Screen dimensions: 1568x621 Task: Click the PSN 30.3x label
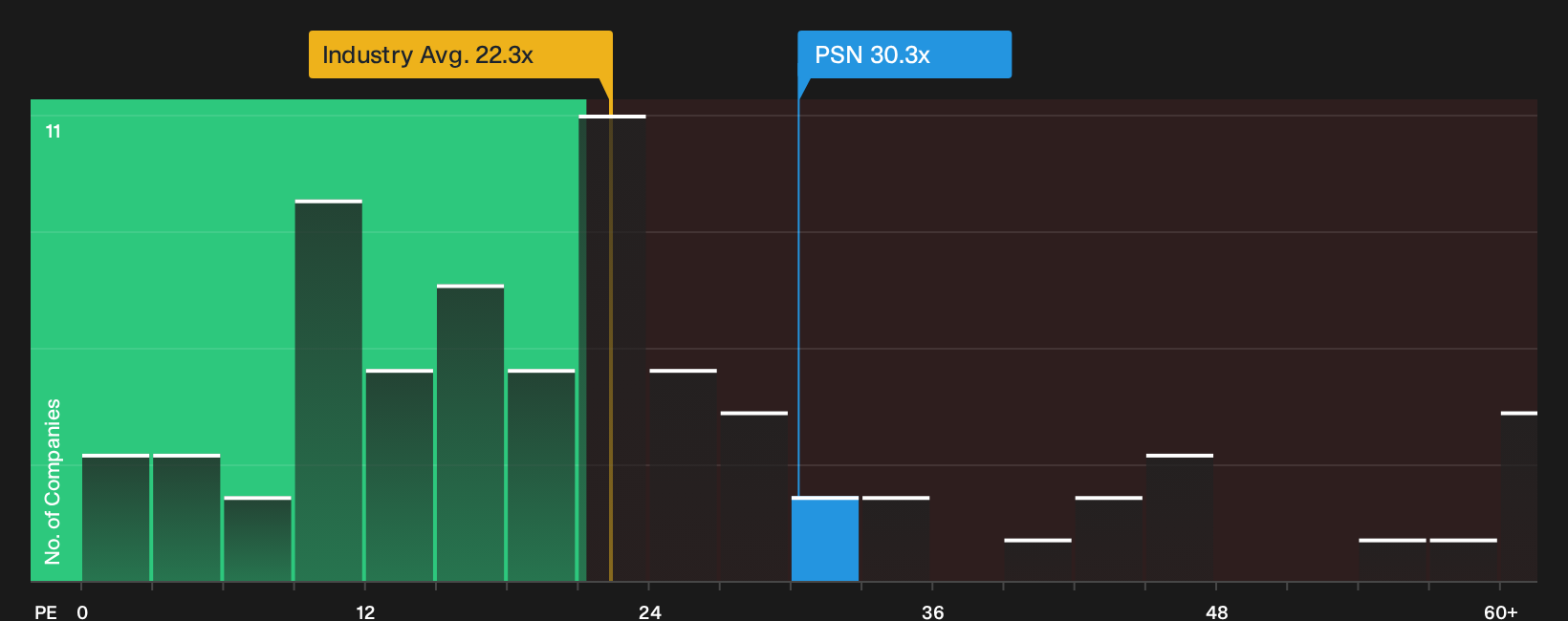pyautogui.click(x=904, y=54)
